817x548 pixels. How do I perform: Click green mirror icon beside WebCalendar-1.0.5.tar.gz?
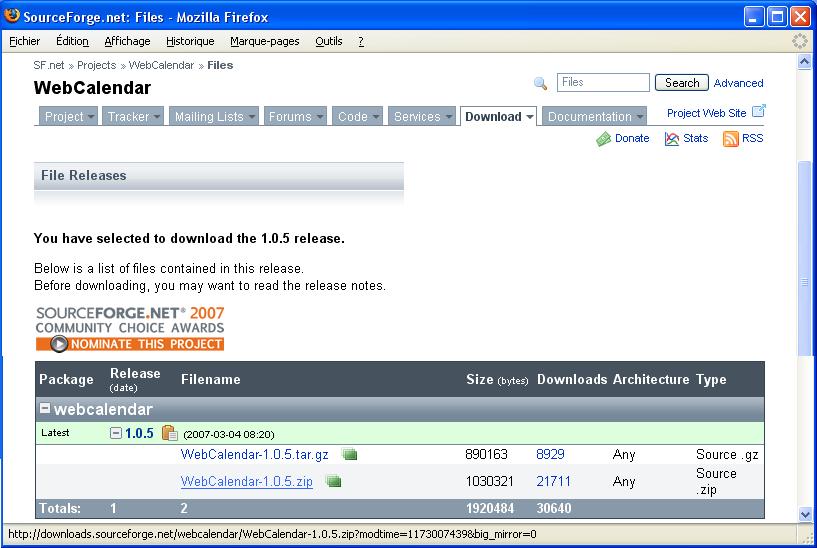(x=350, y=454)
